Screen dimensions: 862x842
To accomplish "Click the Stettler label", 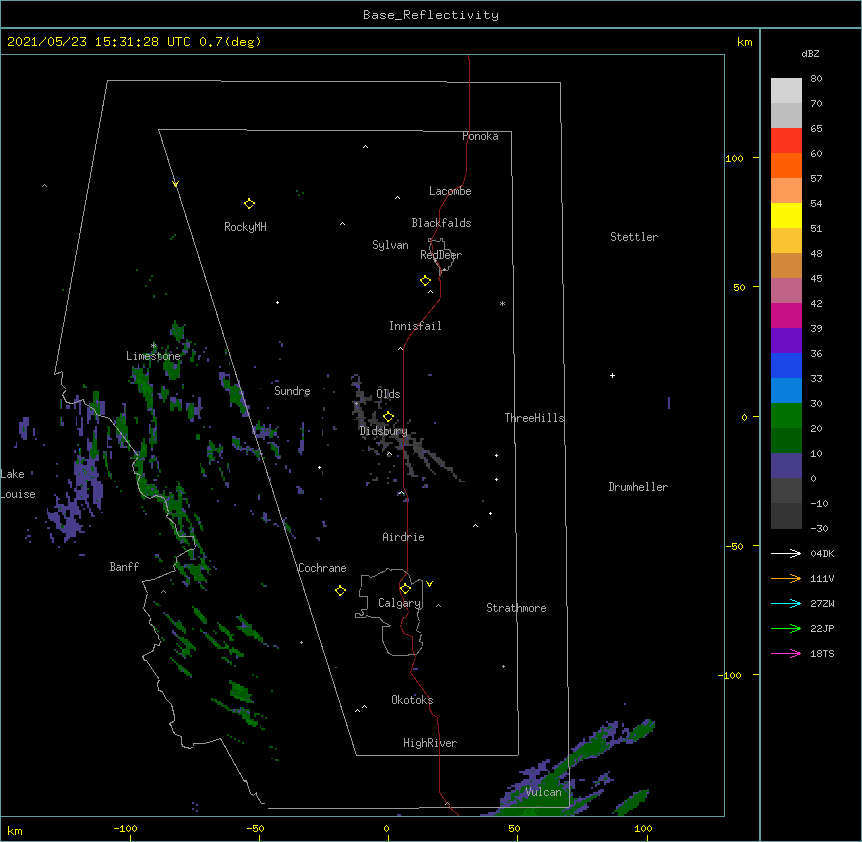I will pyautogui.click(x=634, y=237).
